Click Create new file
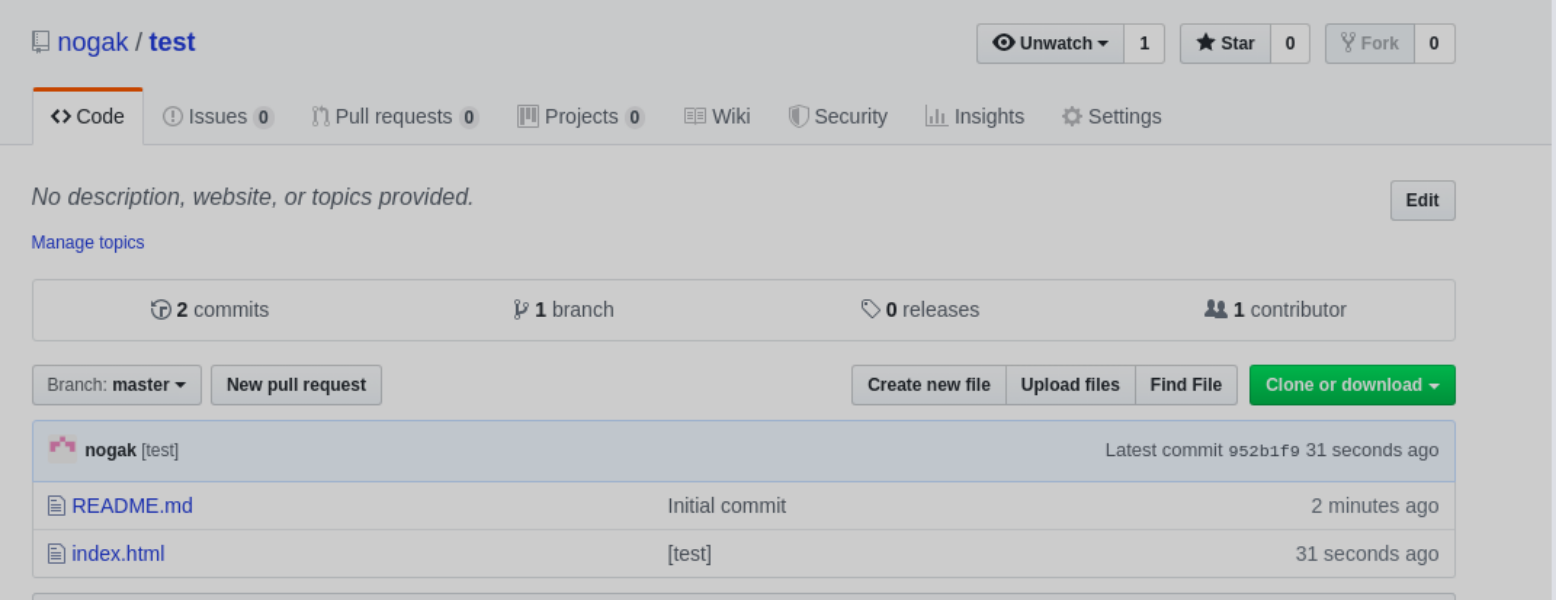The width and height of the screenshot is (1556, 600). pos(929,385)
